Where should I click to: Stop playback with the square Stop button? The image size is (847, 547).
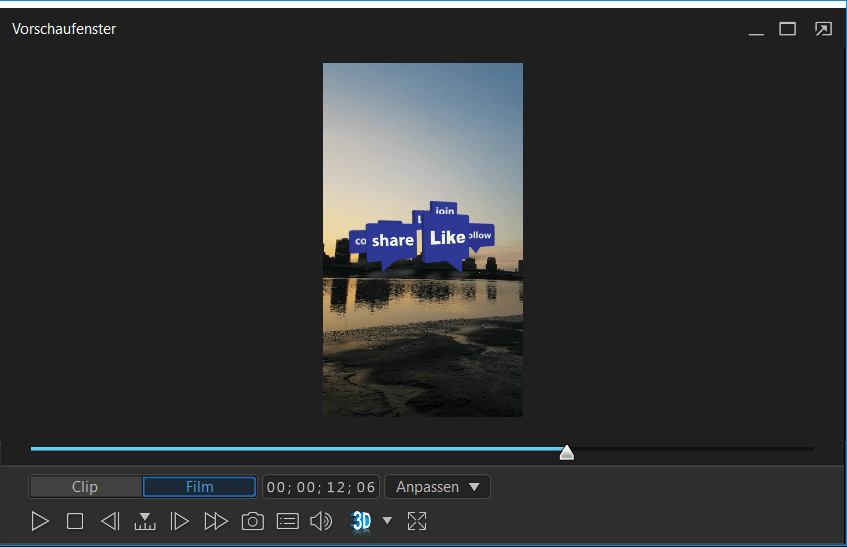[75, 521]
